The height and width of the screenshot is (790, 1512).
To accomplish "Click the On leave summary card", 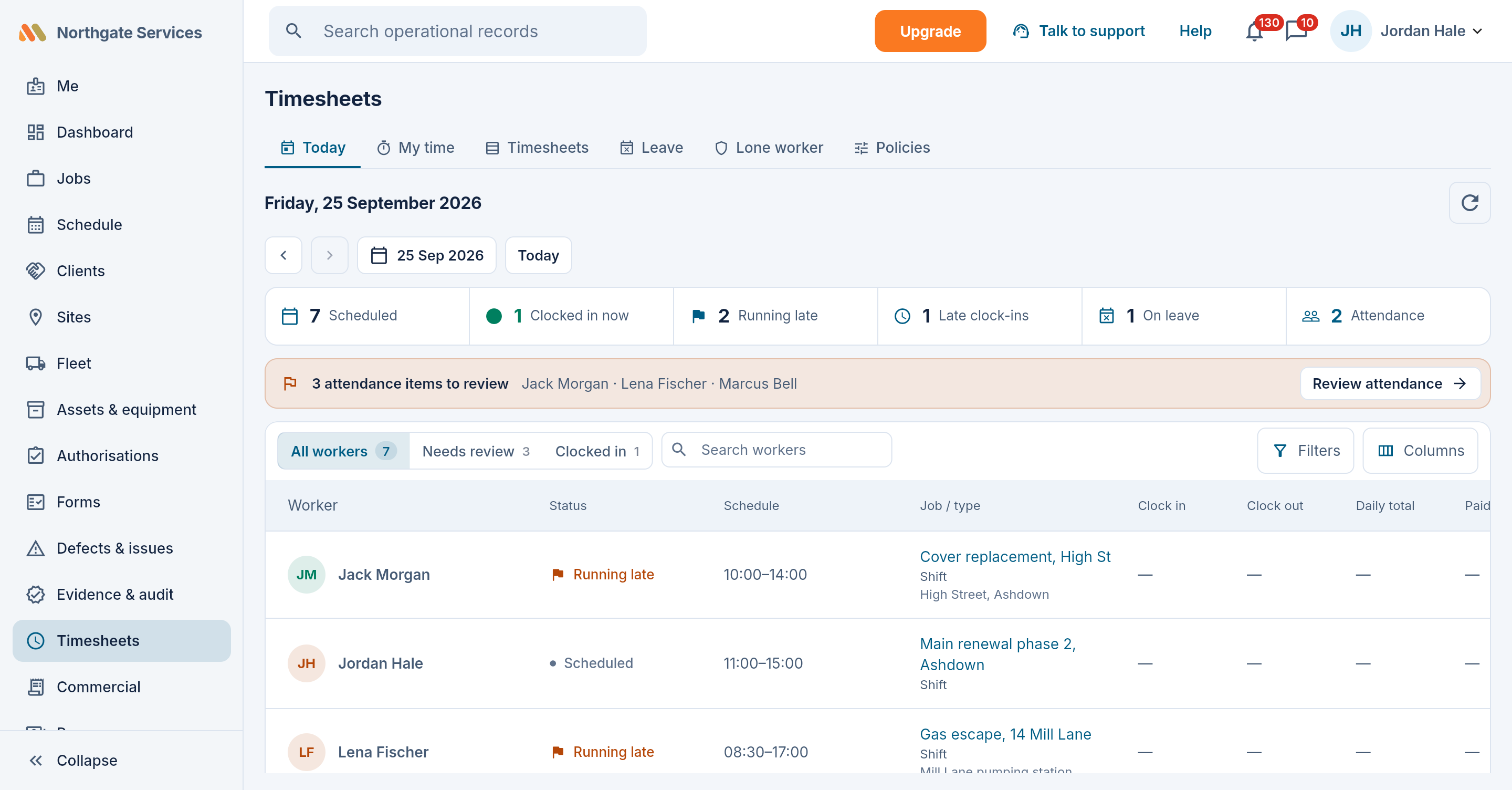I will click(x=1184, y=316).
